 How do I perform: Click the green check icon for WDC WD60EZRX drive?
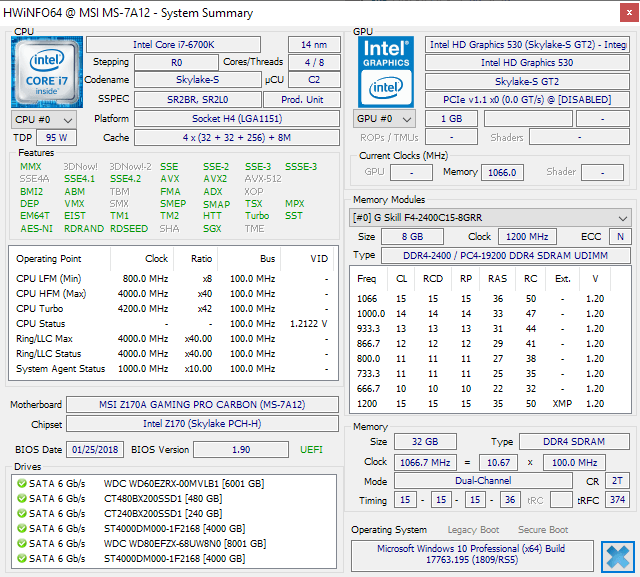point(22,484)
